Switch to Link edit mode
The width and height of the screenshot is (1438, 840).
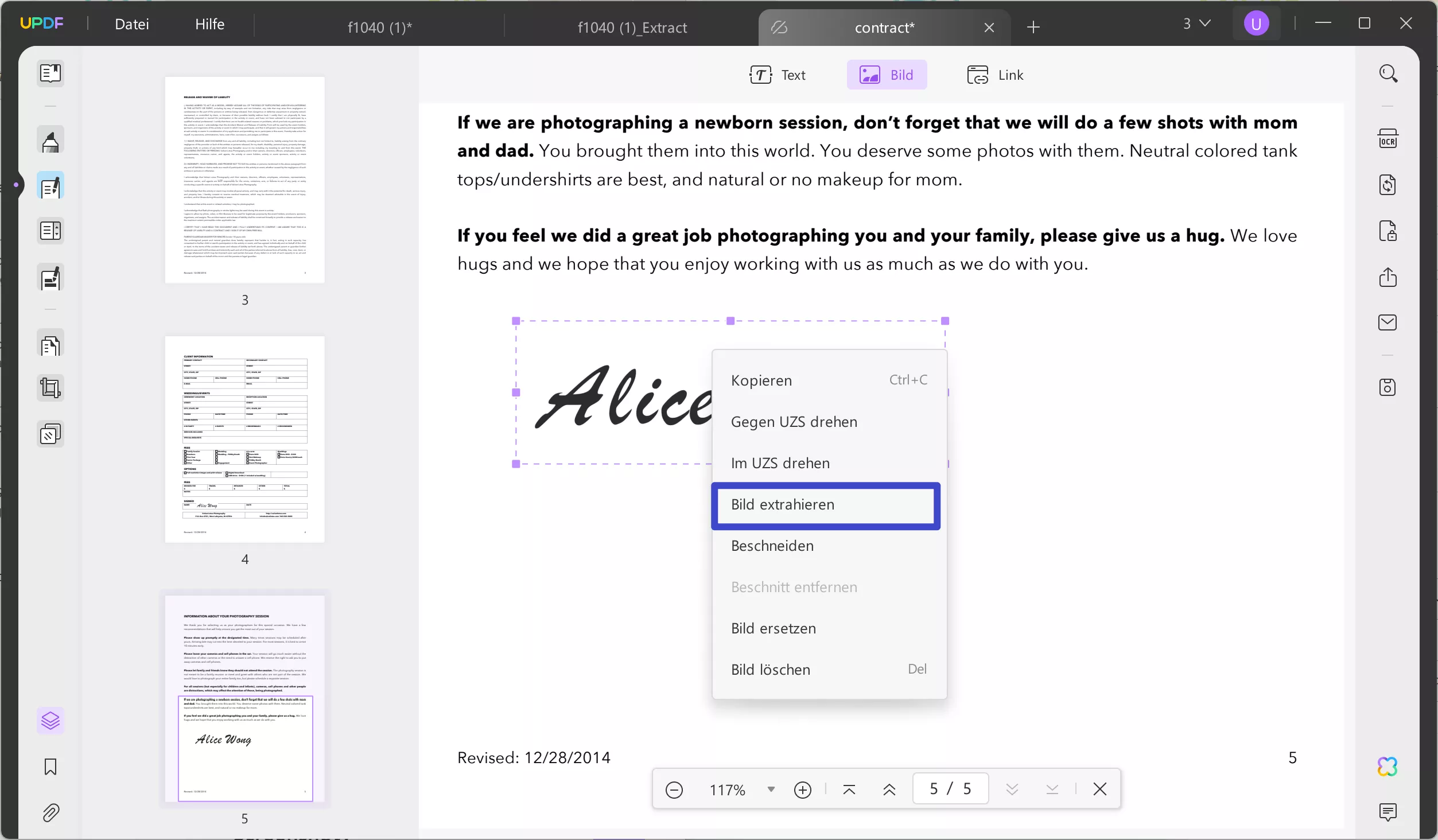coord(995,75)
